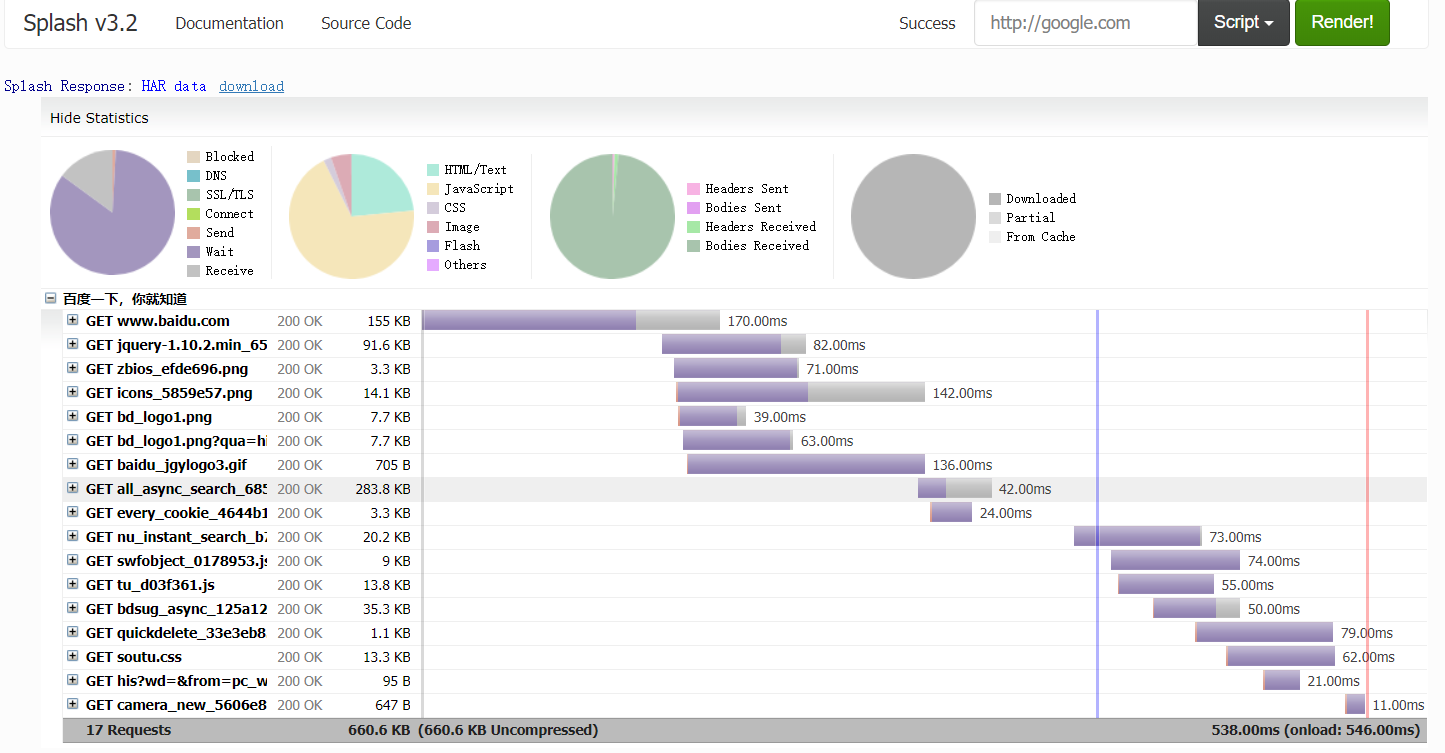Open the Documentation menu item

[229, 23]
